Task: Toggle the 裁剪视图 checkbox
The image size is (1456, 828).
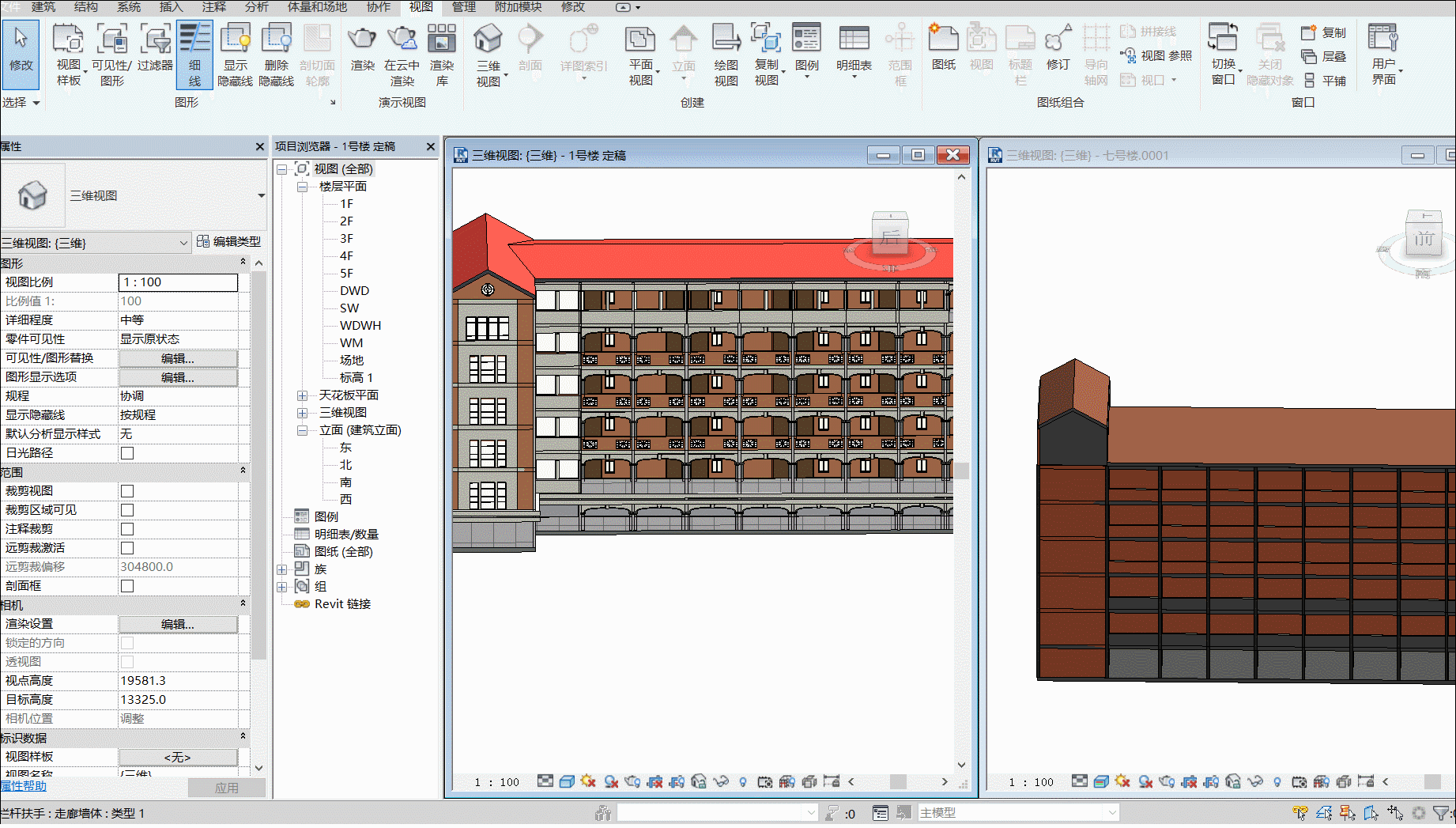Action: 127,491
